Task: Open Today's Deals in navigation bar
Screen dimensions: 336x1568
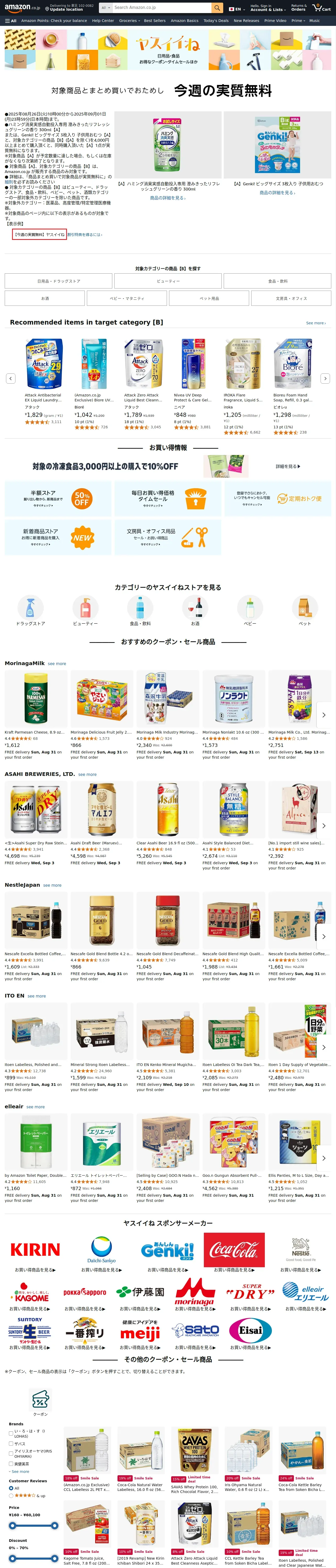Action: 216,21
